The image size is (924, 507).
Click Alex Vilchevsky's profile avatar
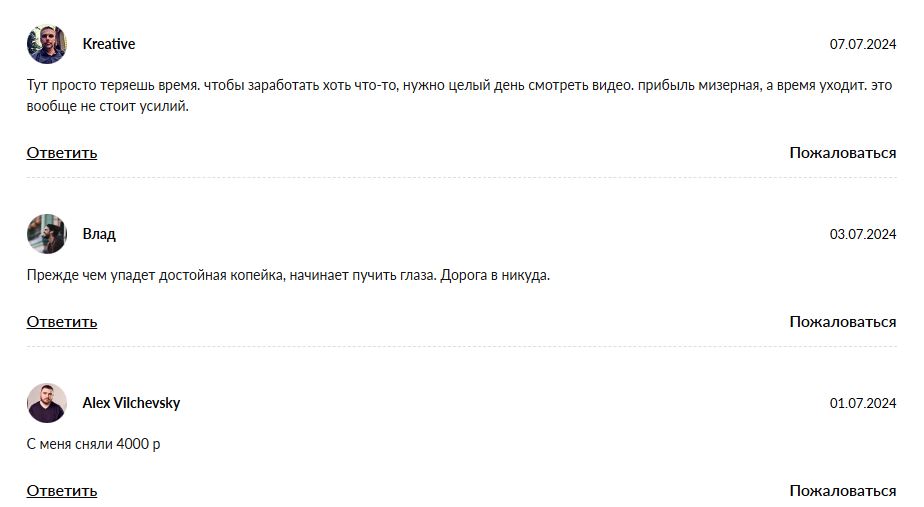pyautogui.click(x=46, y=403)
